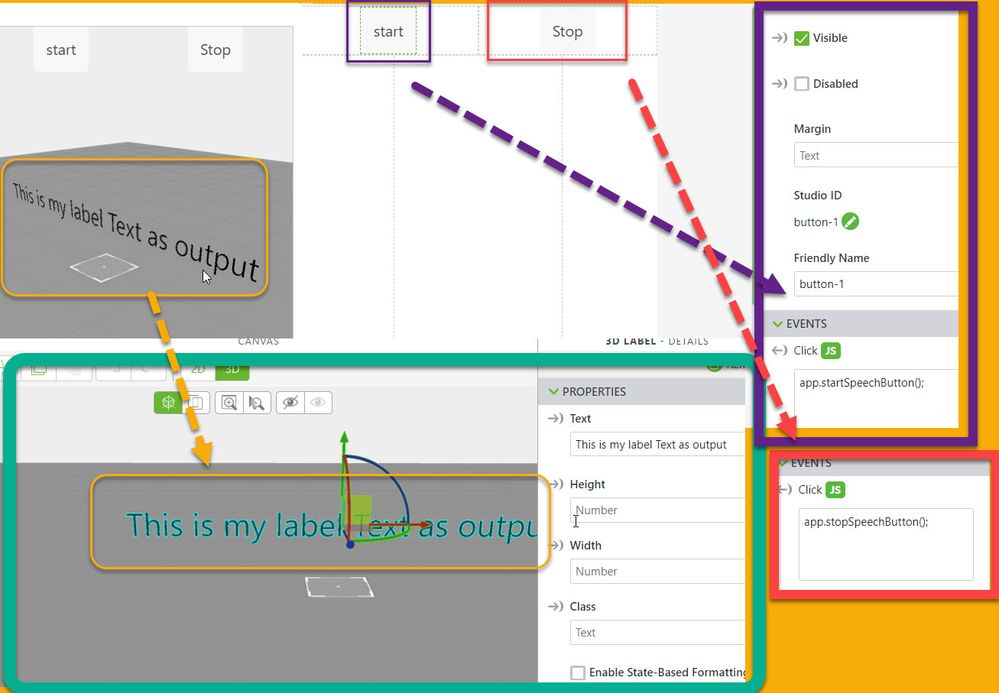The image size is (999, 693).
Task: Click black label text in preview scene
Action: pyautogui.click(x=135, y=232)
